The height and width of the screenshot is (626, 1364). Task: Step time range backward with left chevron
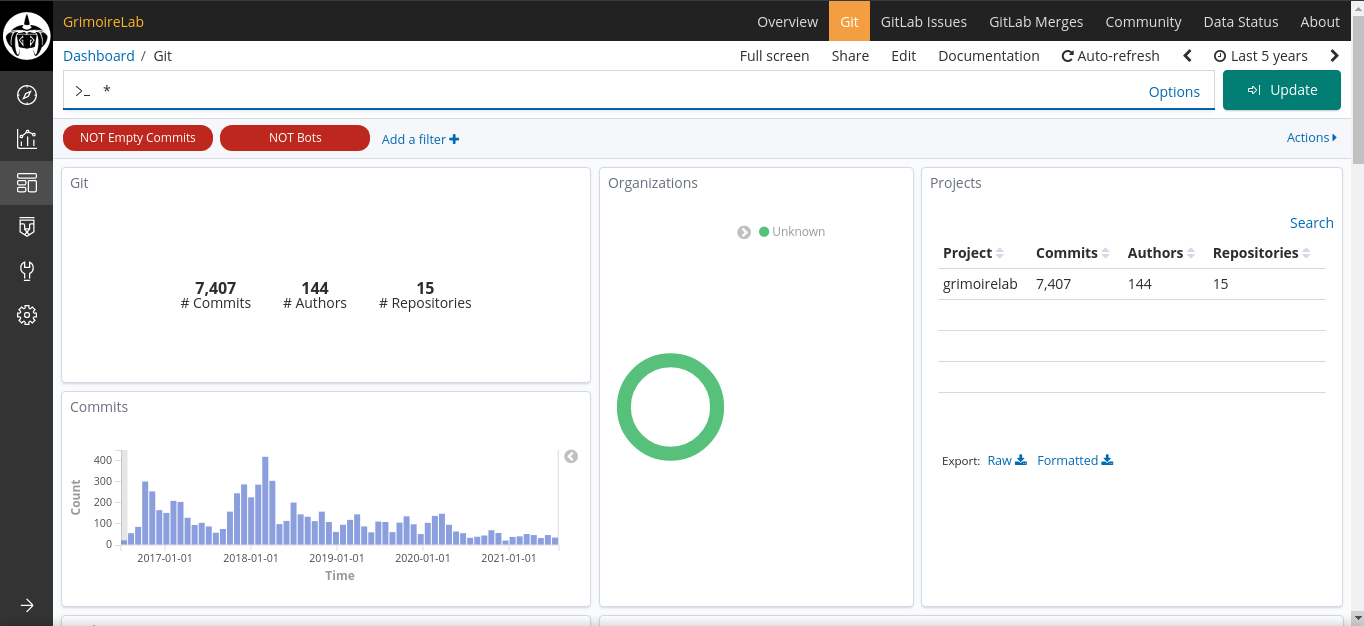[1187, 56]
